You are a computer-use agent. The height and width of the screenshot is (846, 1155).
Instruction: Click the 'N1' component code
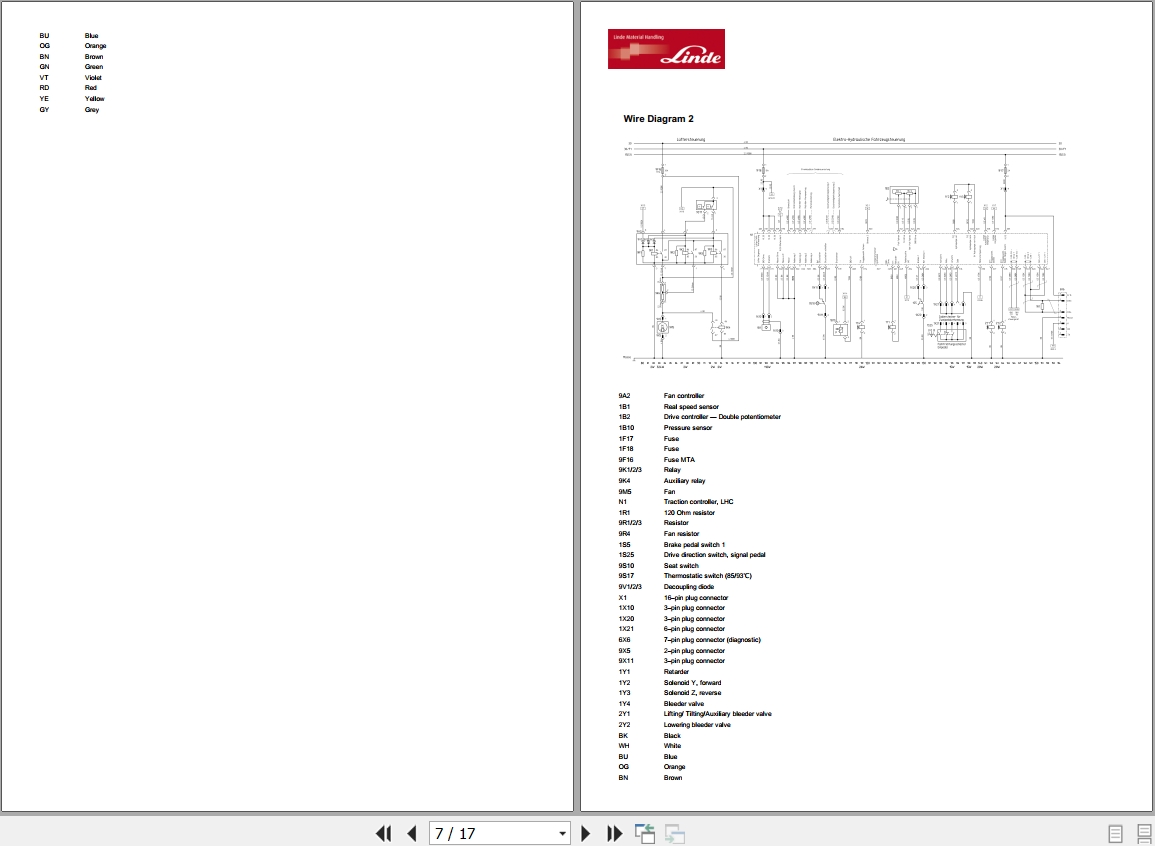tap(622, 501)
